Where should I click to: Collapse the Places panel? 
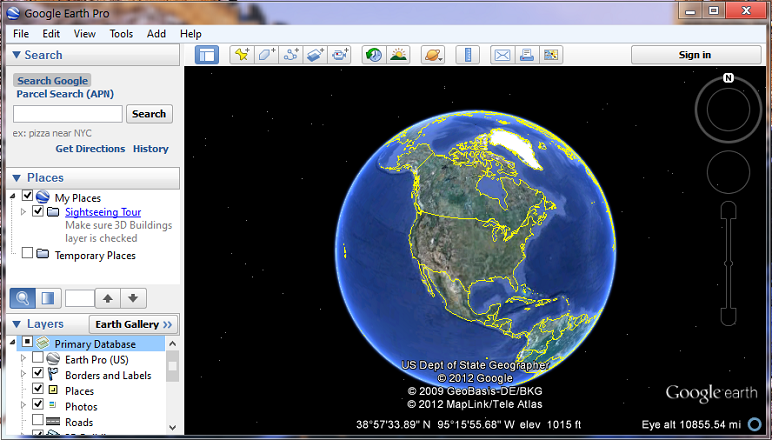16,178
